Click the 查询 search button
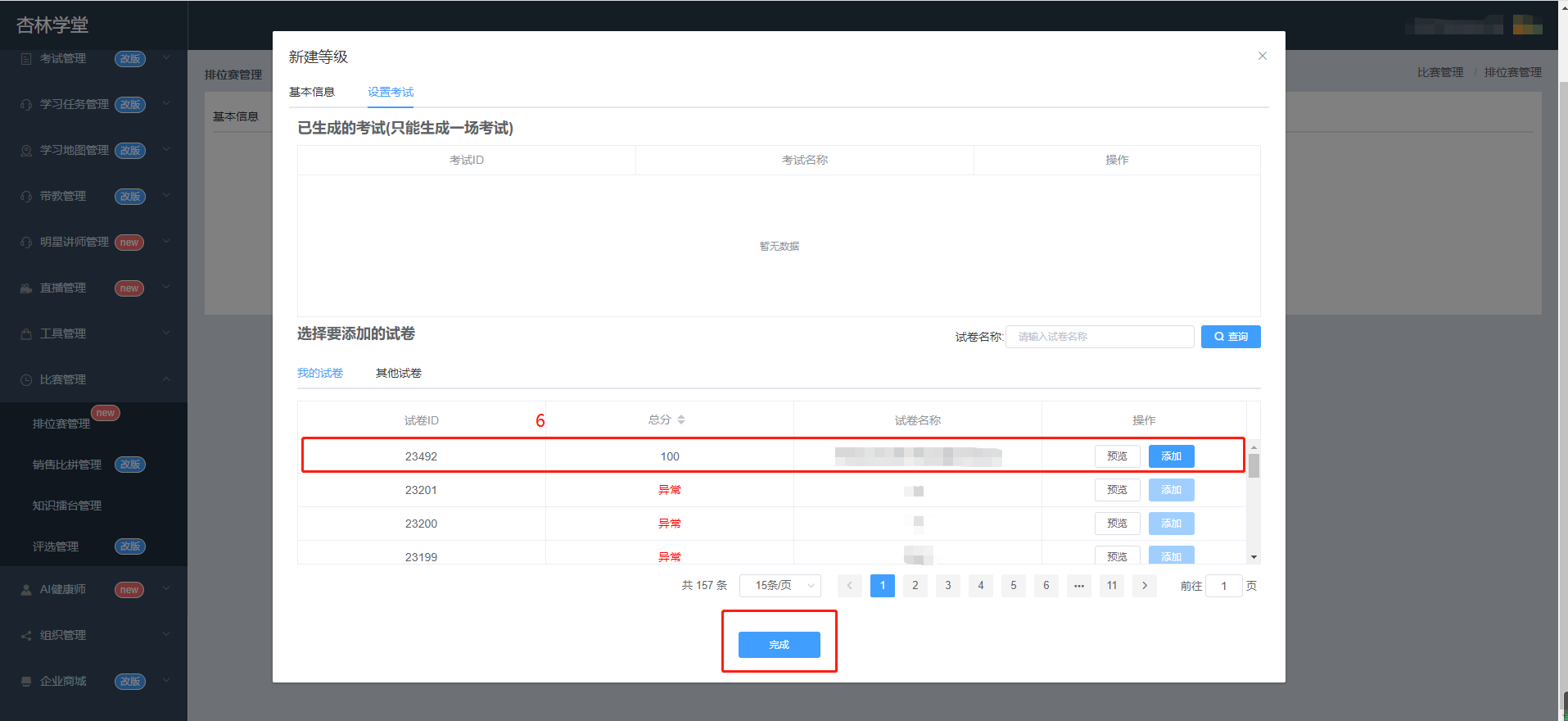The image size is (1568, 721). click(x=1231, y=337)
